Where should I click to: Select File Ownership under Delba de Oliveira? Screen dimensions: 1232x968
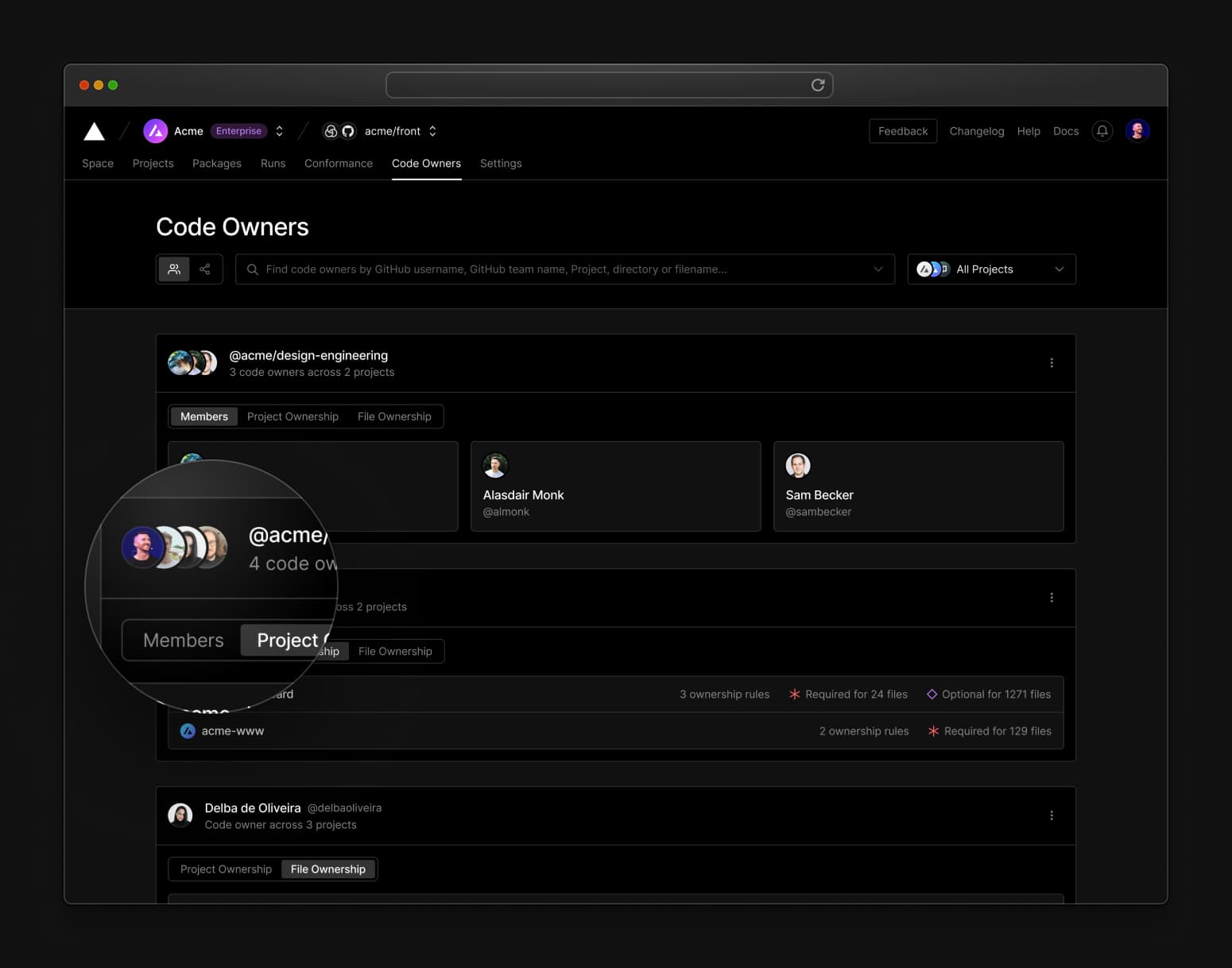[x=327, y=869]
